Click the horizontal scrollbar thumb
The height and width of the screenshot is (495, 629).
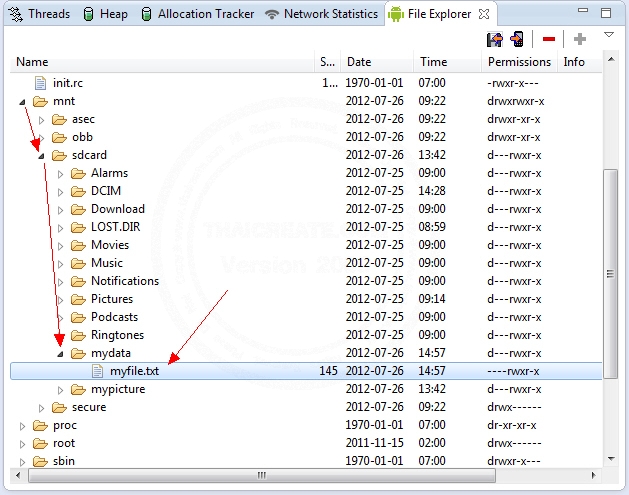[x=262, y=476]
